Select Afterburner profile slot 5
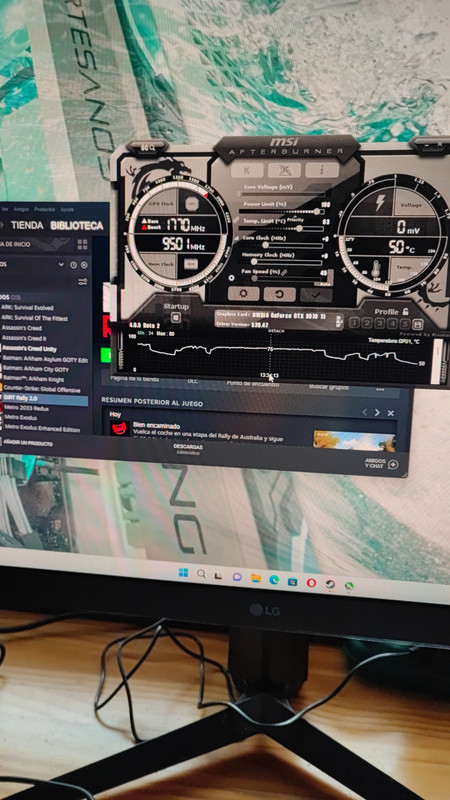The height and width of the screenshot is (800, 450). [x=405, y=324]
